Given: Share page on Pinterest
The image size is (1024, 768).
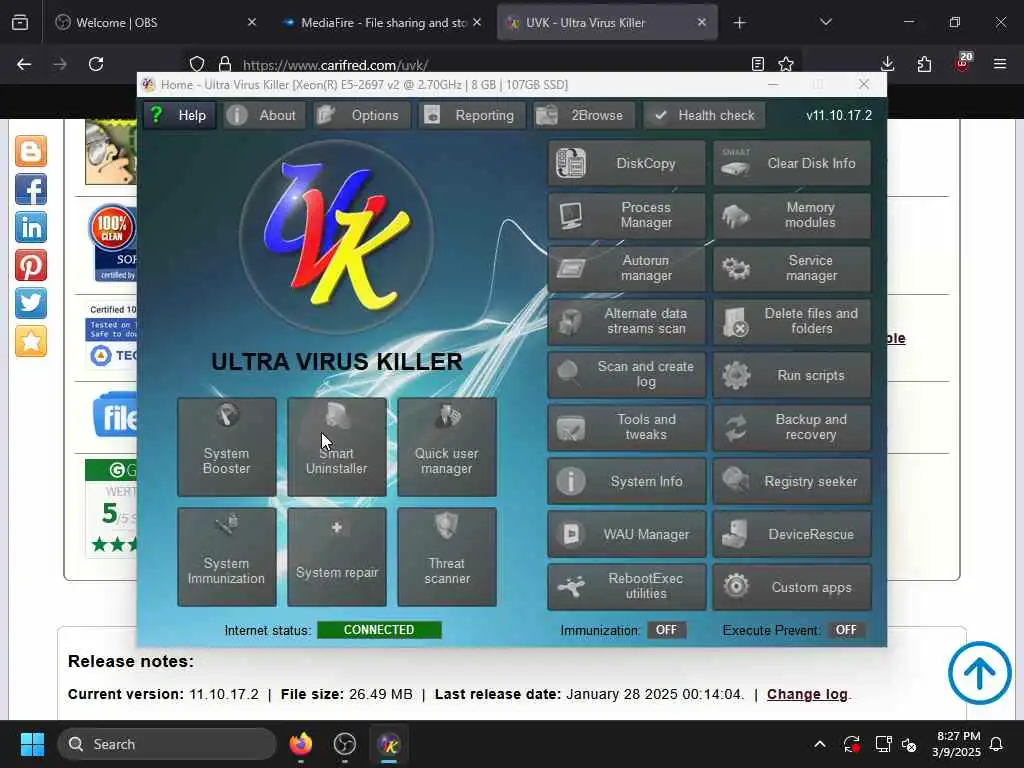Looking at the screenshot, I should pyautogui.click(x=31, y=265).
